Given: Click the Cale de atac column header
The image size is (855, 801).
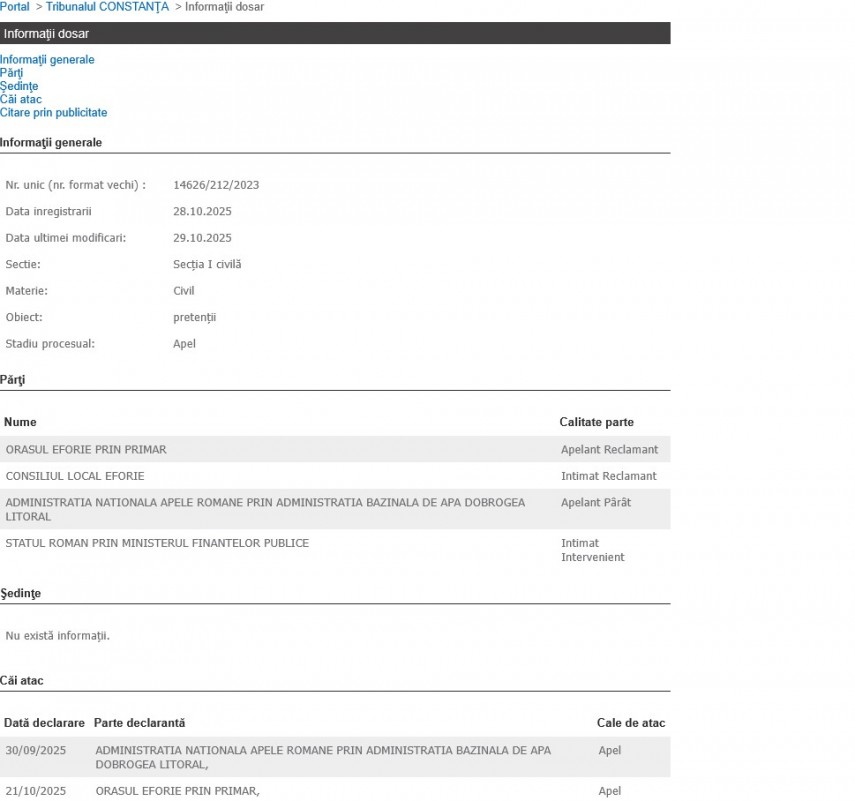Looking at the screenshot, I should (630, 723).
